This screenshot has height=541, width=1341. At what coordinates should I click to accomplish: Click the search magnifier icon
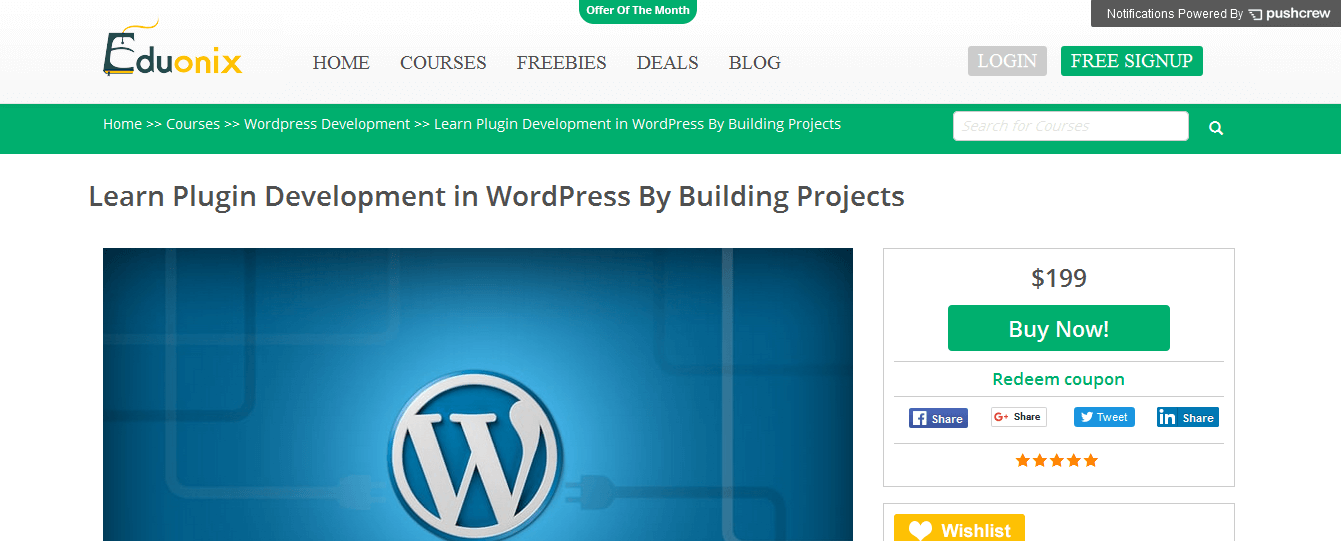1216,128
